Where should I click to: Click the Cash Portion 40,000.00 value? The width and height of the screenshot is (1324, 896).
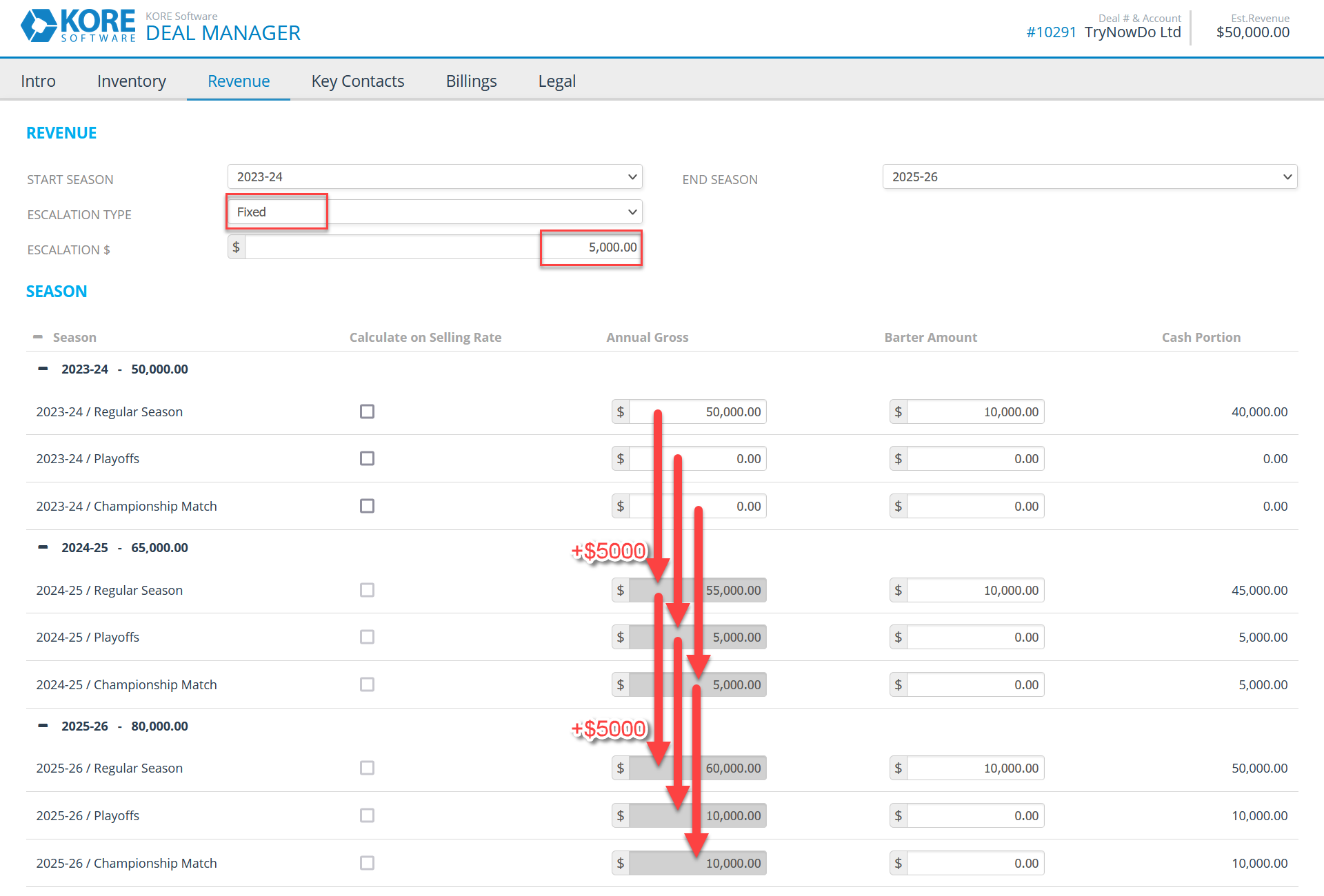(1259, 411)
